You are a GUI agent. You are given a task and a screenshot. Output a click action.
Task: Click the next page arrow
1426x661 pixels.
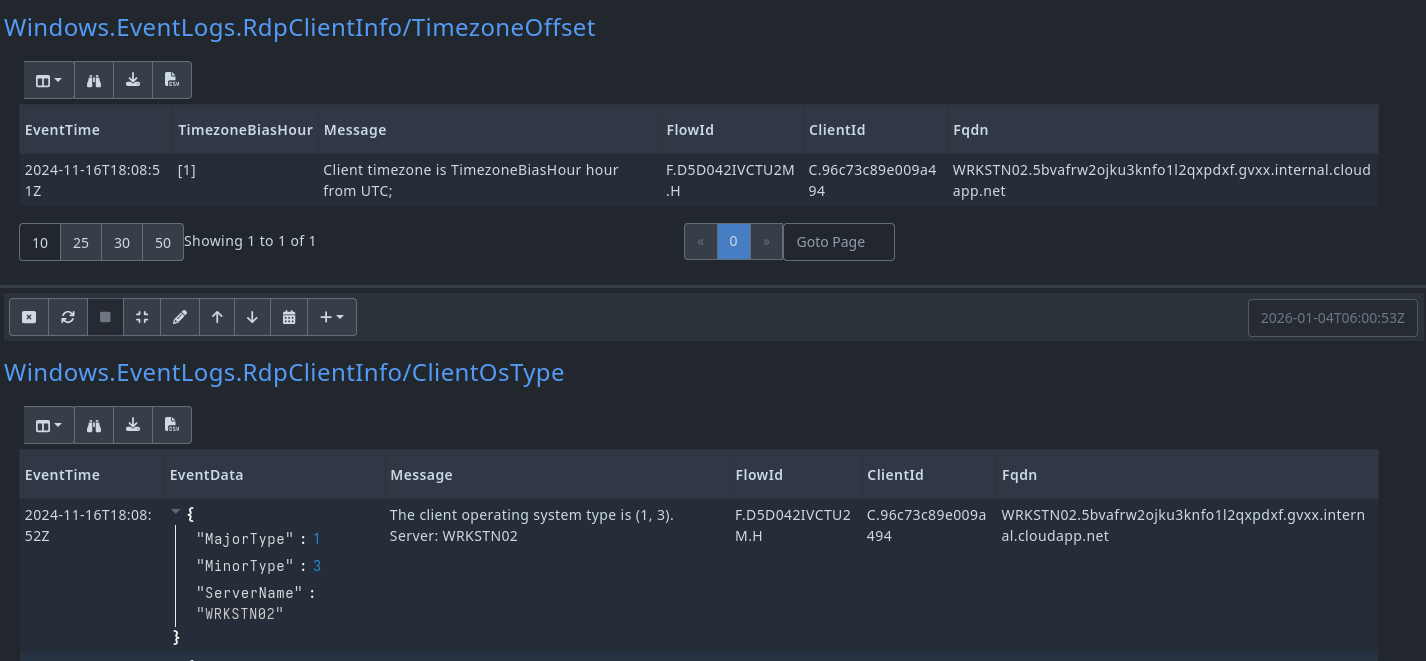pos(766,242)
